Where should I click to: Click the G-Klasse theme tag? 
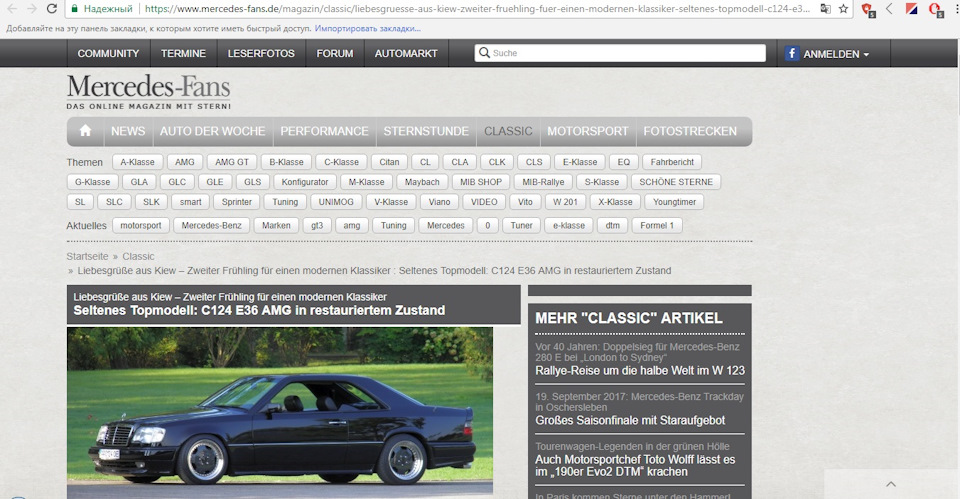(x=92, y=182)
